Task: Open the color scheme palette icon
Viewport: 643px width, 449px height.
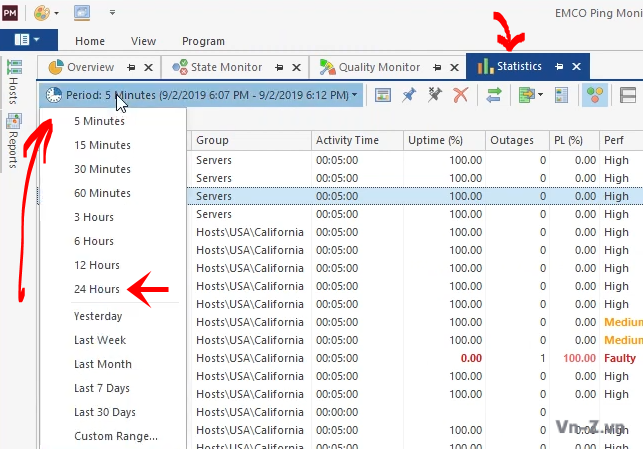Action: click(42, 13)
